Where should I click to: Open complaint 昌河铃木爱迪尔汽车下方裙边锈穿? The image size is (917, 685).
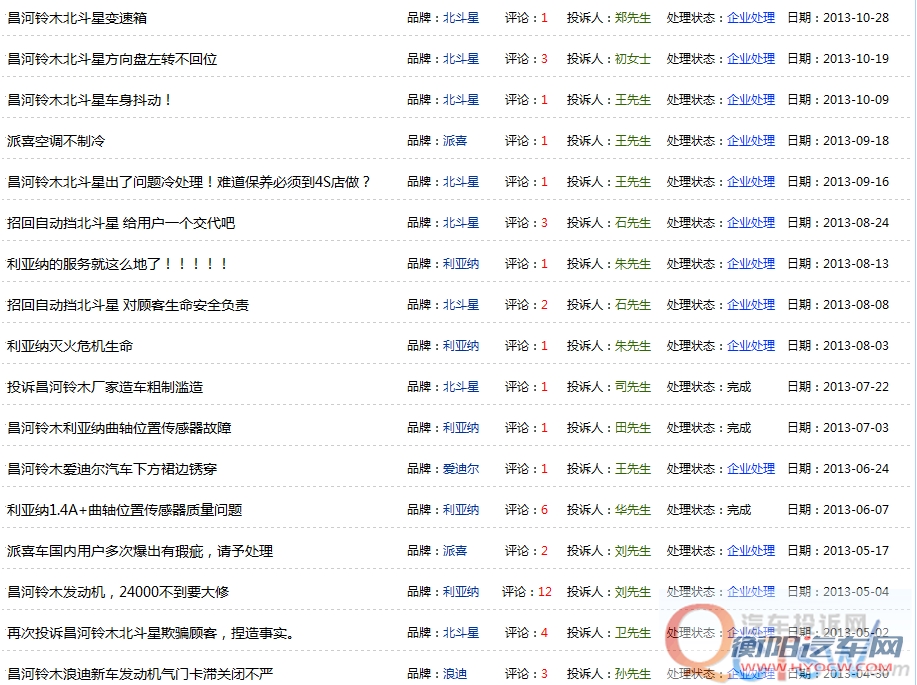coord(112,469)
